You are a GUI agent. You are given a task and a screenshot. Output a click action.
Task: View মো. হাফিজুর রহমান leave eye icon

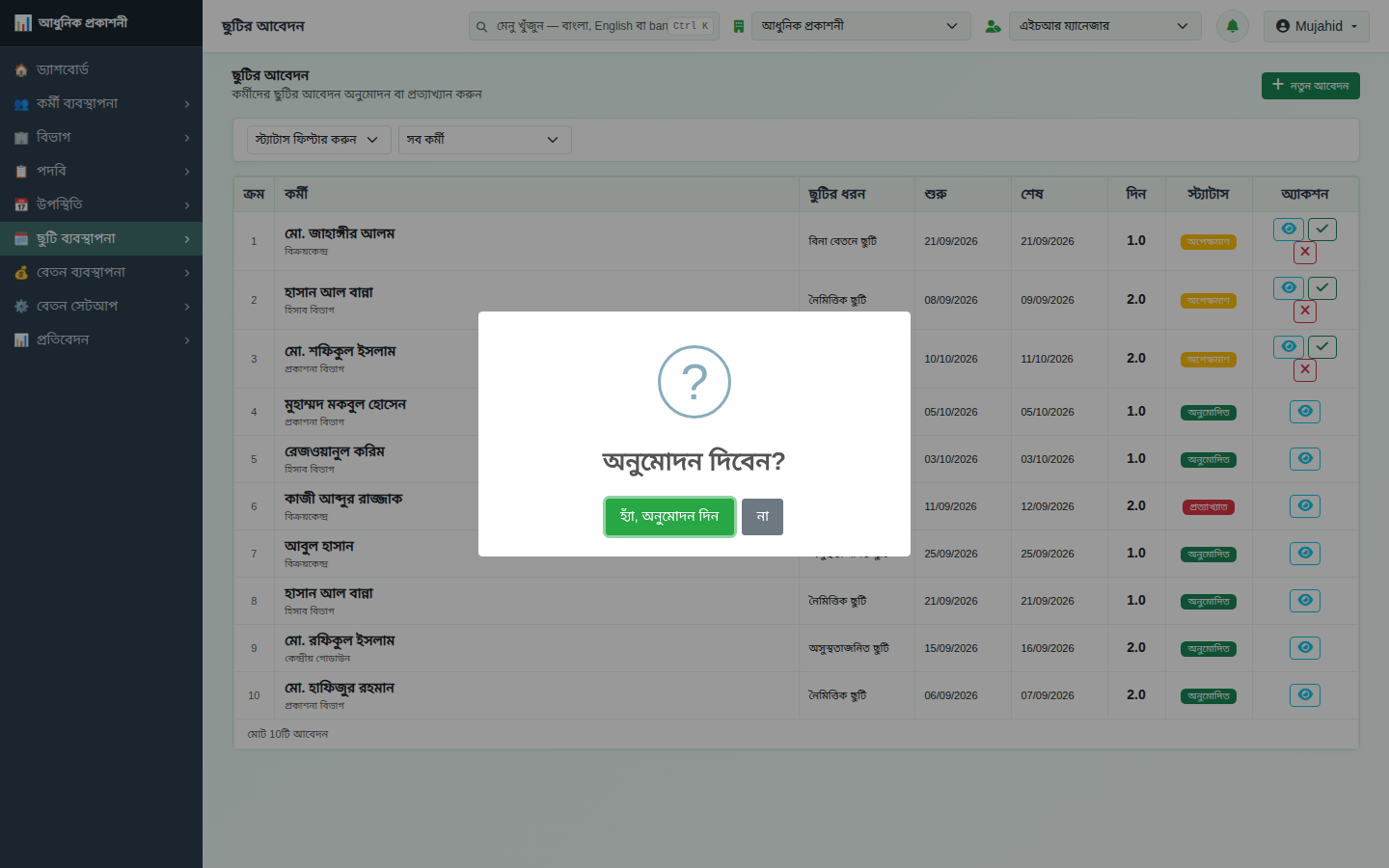point(1305,695)
